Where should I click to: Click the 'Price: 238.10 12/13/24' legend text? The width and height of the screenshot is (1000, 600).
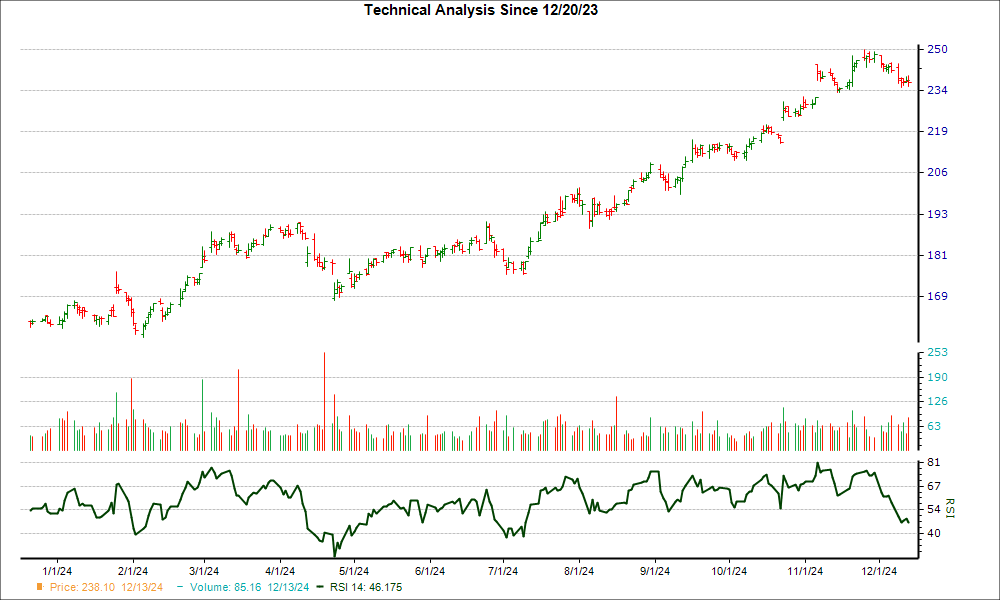pyautogui.click(x=107, y=587)
